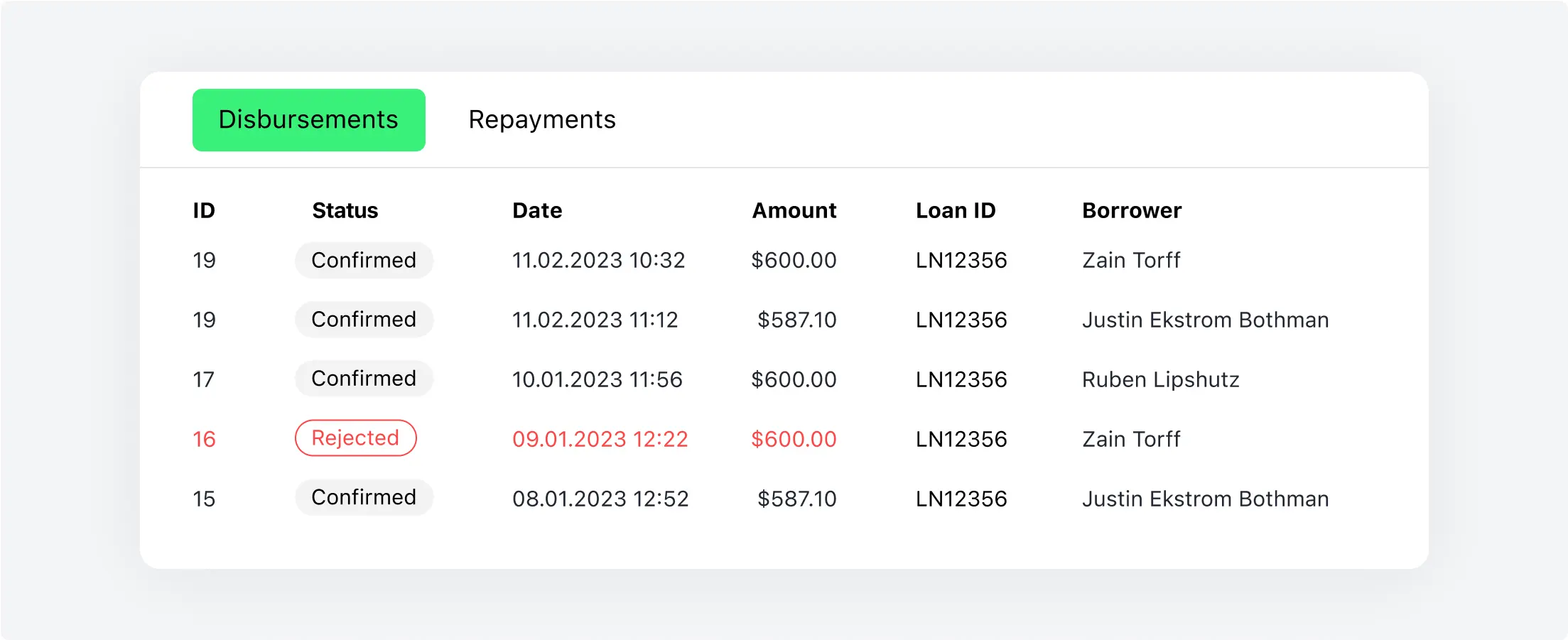The height and width of the screenshot is (640, 1568).
Task: Sort by the Status column header
Action: (345, 211)
